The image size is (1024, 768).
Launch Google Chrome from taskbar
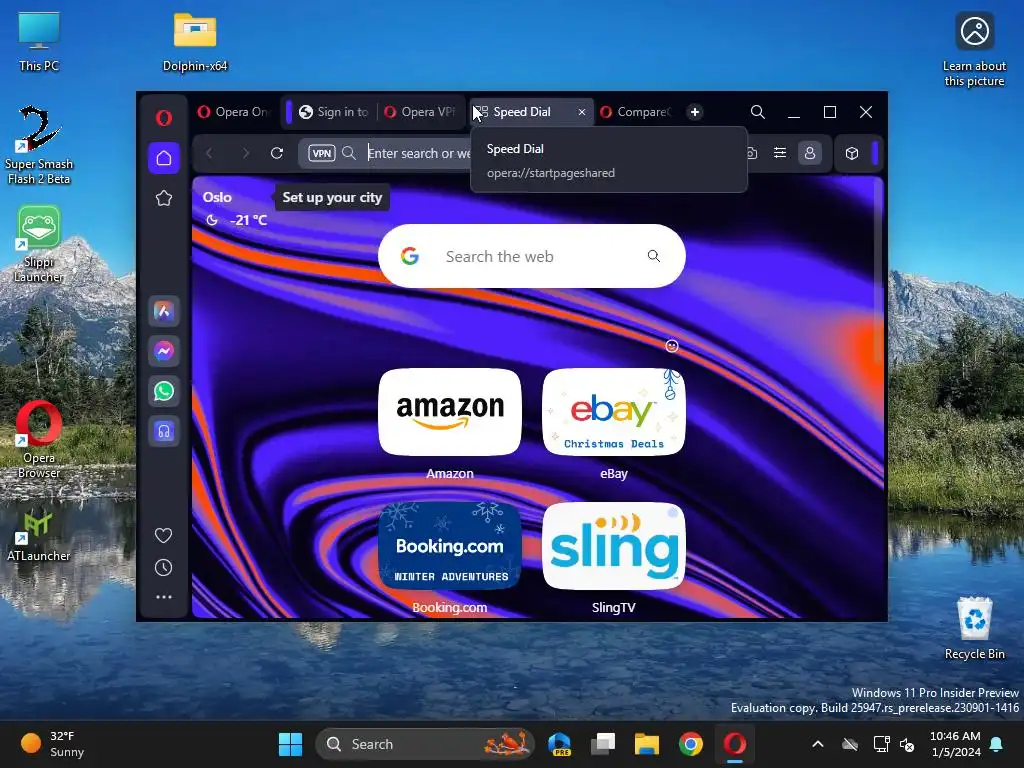click(x=690, y=744)
